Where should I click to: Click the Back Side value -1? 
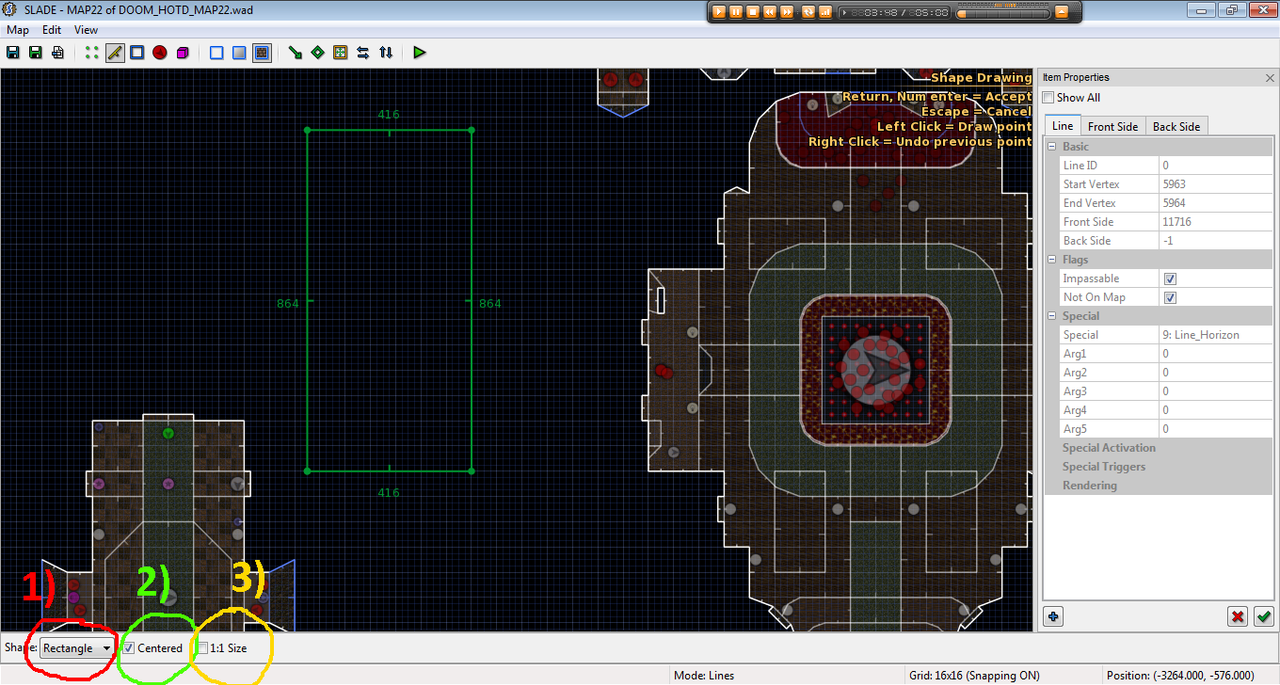[x=1216, y=241]
